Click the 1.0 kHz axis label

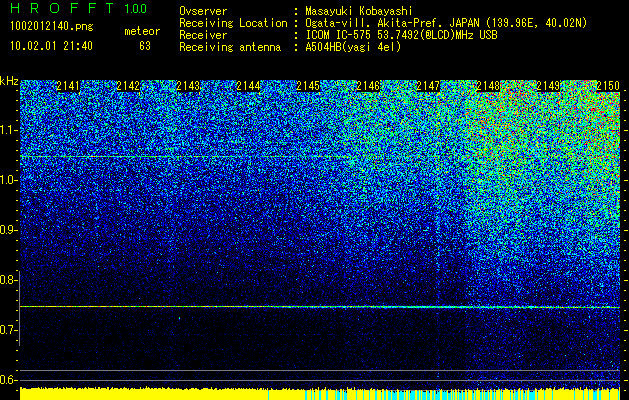(8, 181)
